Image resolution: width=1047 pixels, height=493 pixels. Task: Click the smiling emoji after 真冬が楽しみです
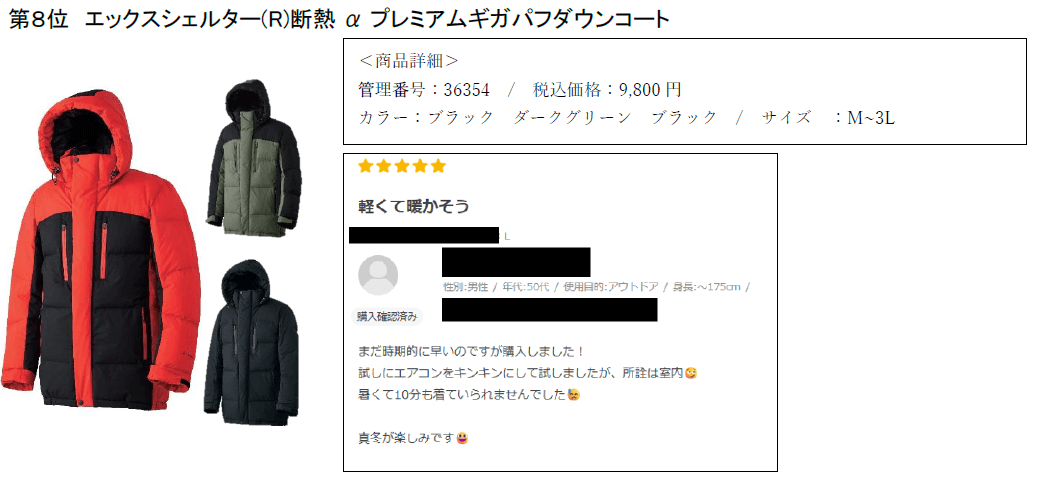point(462,439)
